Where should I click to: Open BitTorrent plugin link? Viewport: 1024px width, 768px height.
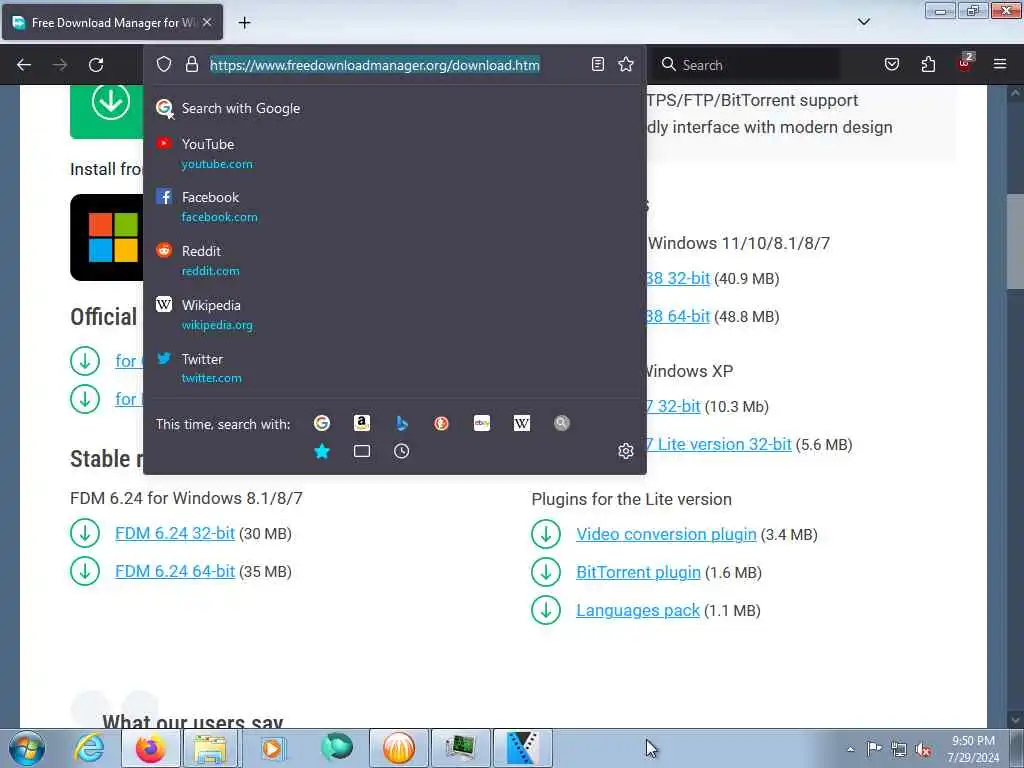(x=638, y=572)
